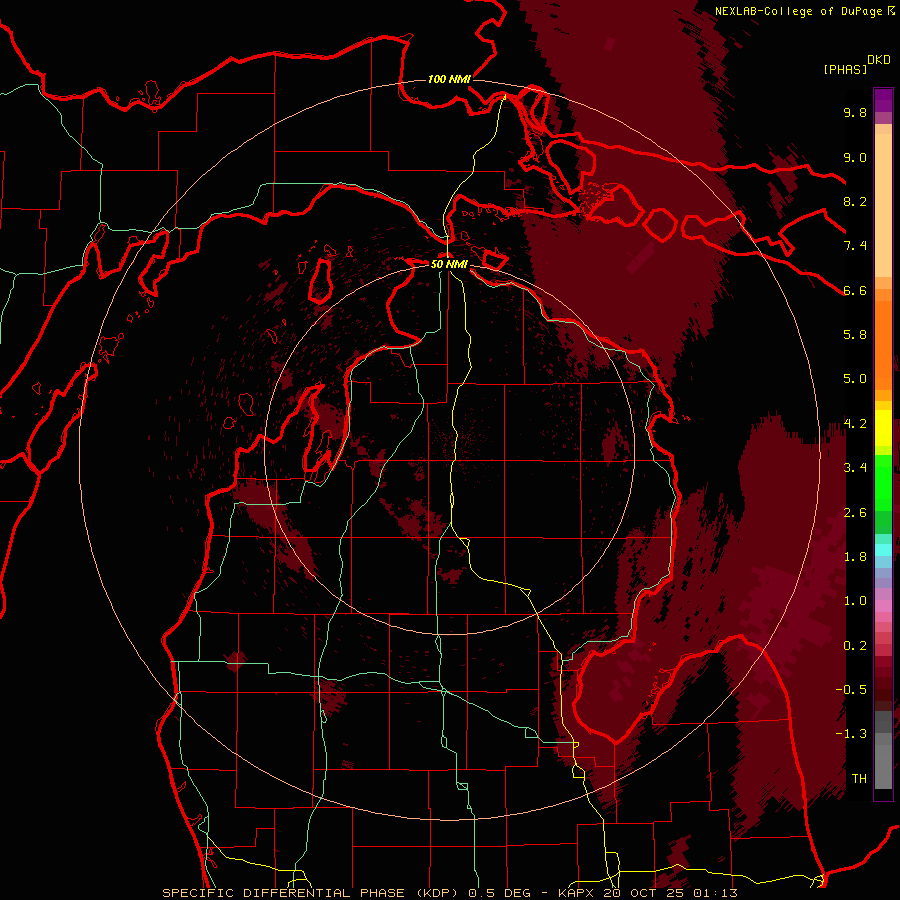This screenshot has height=900, width=900.
Task: Pick the purple band atop the color scale
Action: [883, 100]
